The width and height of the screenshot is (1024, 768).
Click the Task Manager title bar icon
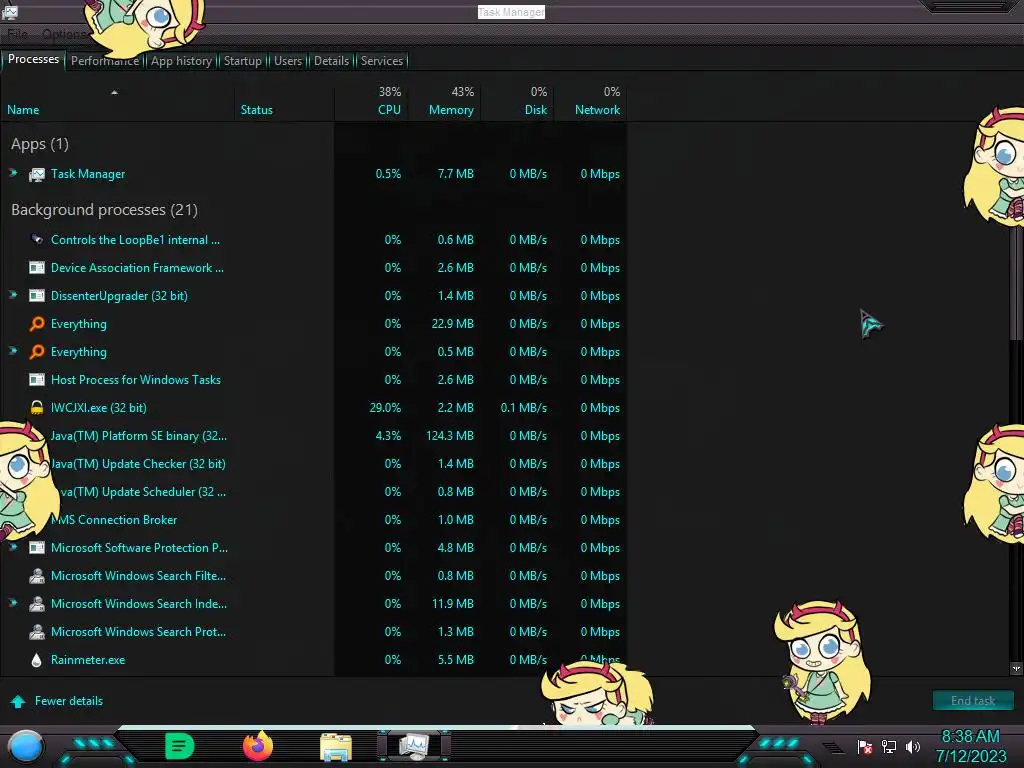[10, 10]
